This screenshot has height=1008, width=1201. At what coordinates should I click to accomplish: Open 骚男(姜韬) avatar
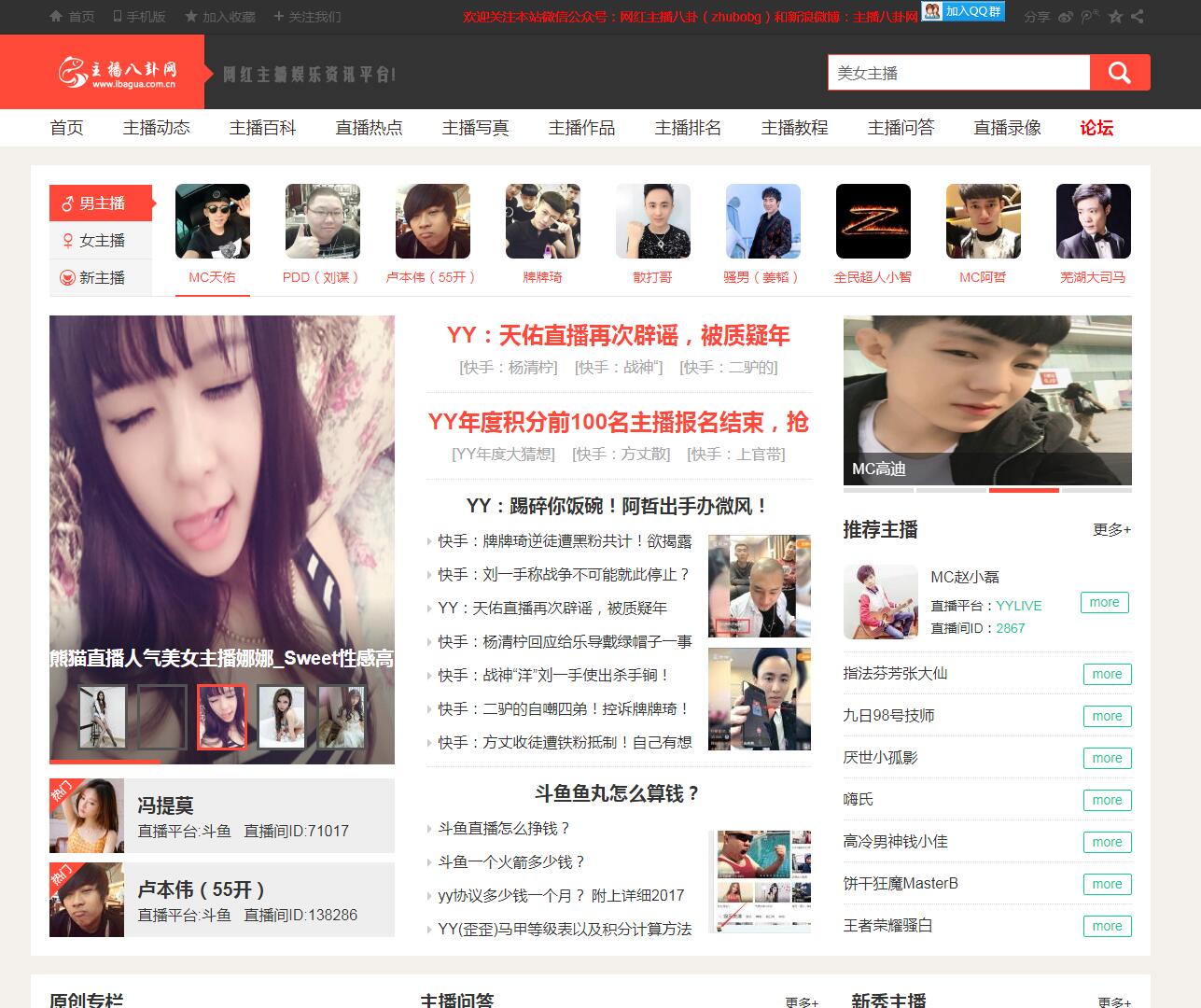[x=763, y=221]
